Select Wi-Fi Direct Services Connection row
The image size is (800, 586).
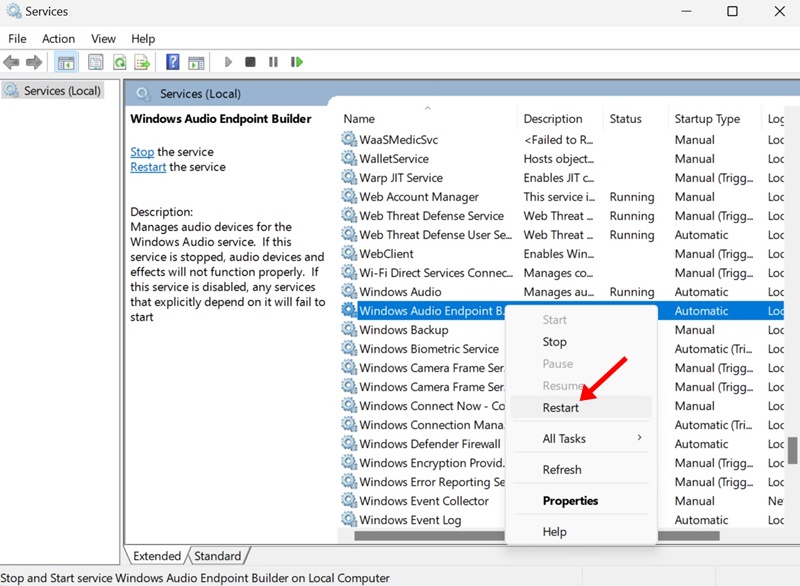pos(561,273)
